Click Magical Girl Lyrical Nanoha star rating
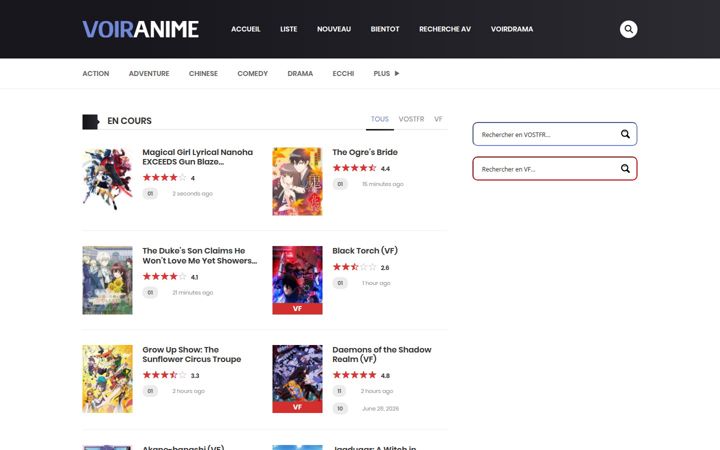 pos(164,177)
